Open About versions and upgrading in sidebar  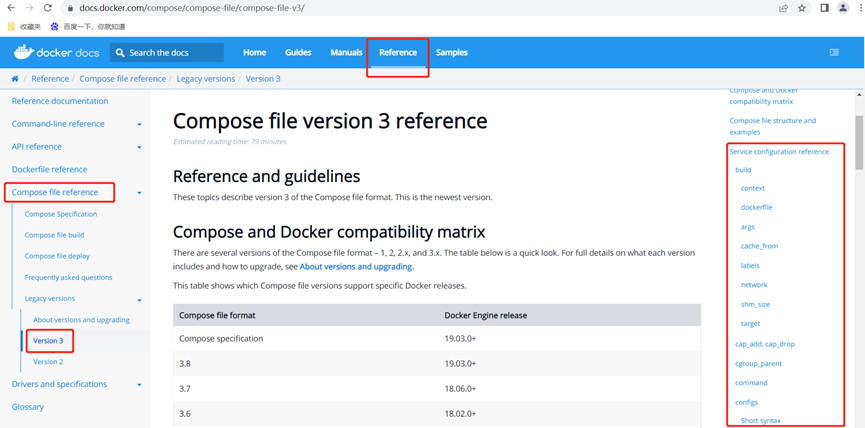point(81,320)
